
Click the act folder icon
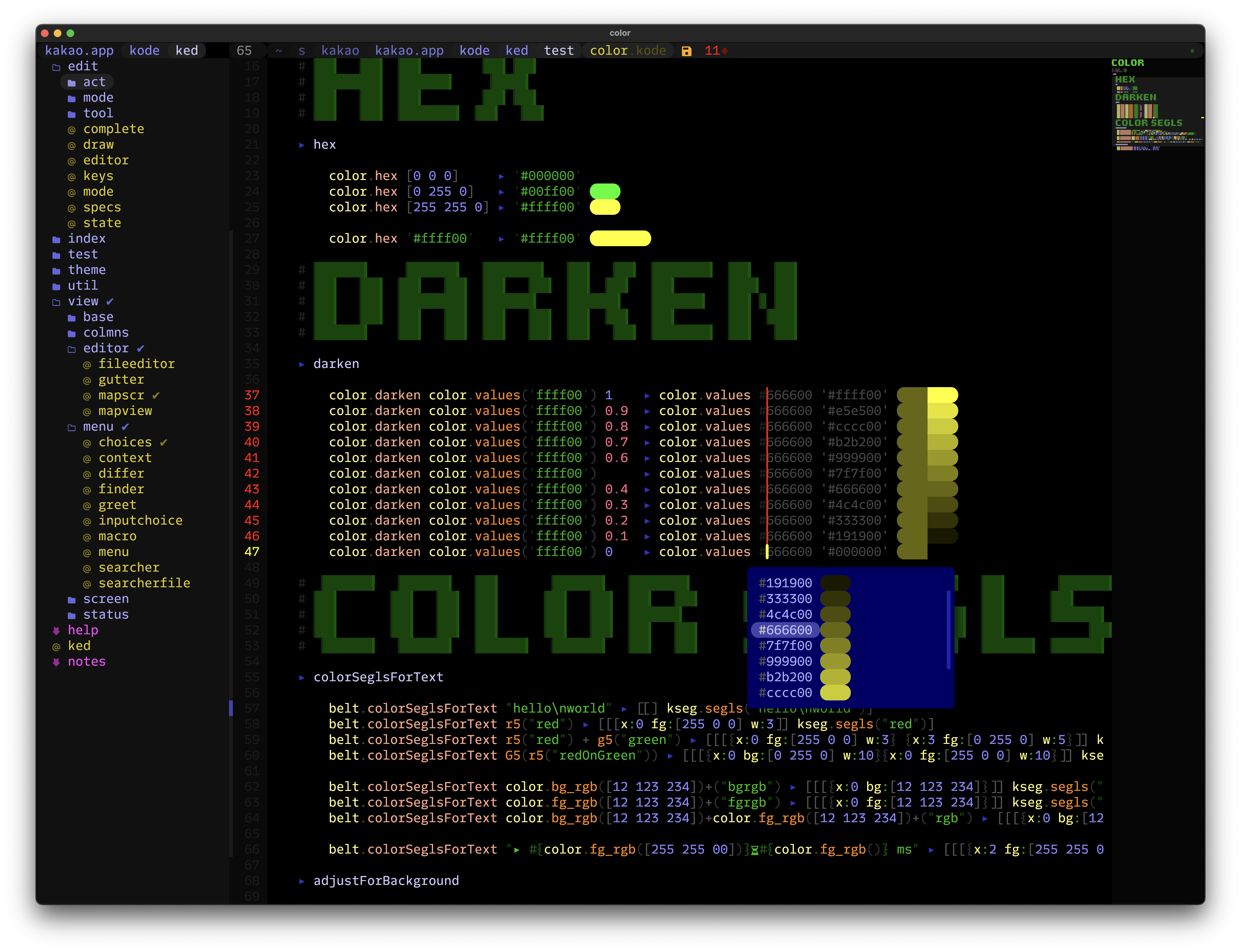pos(71,83)
